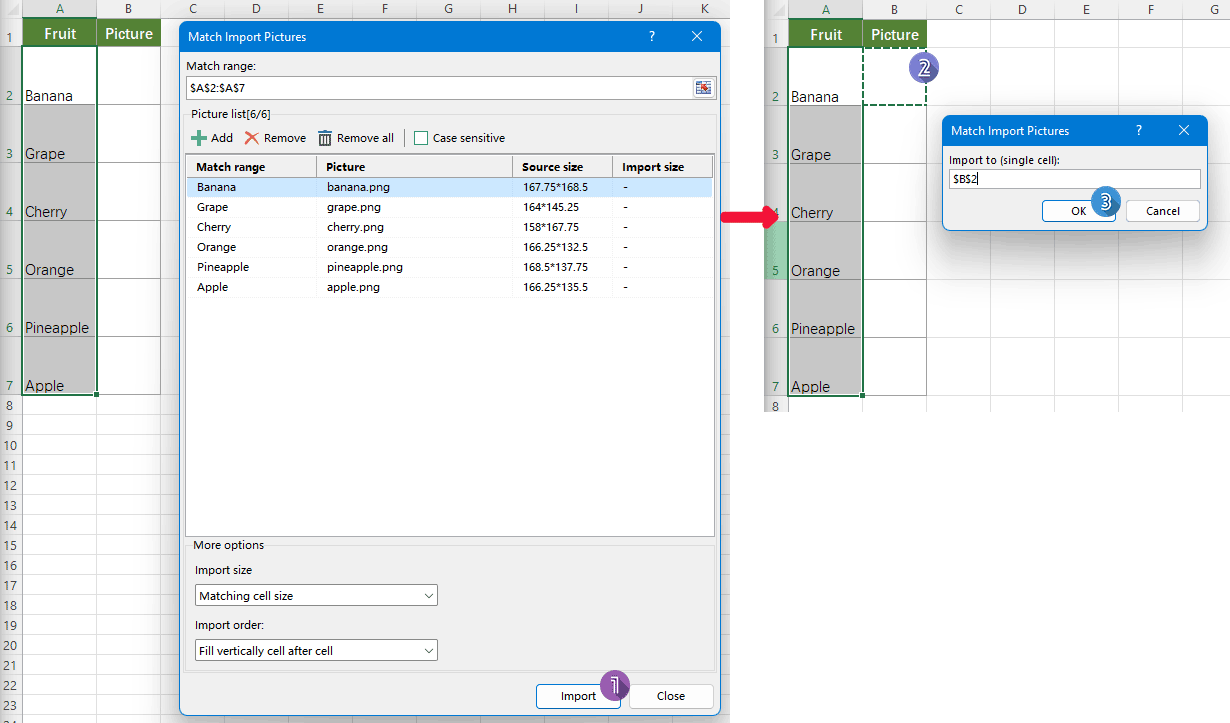1230x723 pixels.
Task: Click source size 166.25*135.5 value
Action: tap(555, 287)
